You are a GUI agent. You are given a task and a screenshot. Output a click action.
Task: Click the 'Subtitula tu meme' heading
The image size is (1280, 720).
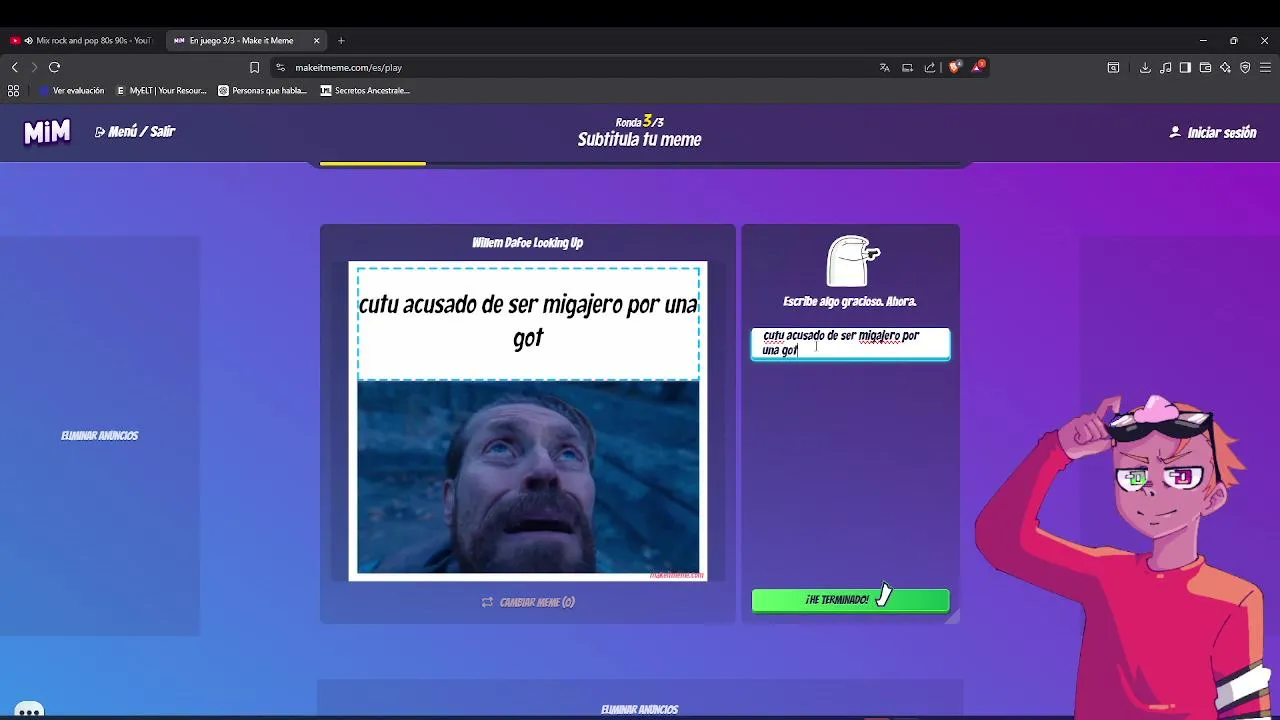(639, 140)
